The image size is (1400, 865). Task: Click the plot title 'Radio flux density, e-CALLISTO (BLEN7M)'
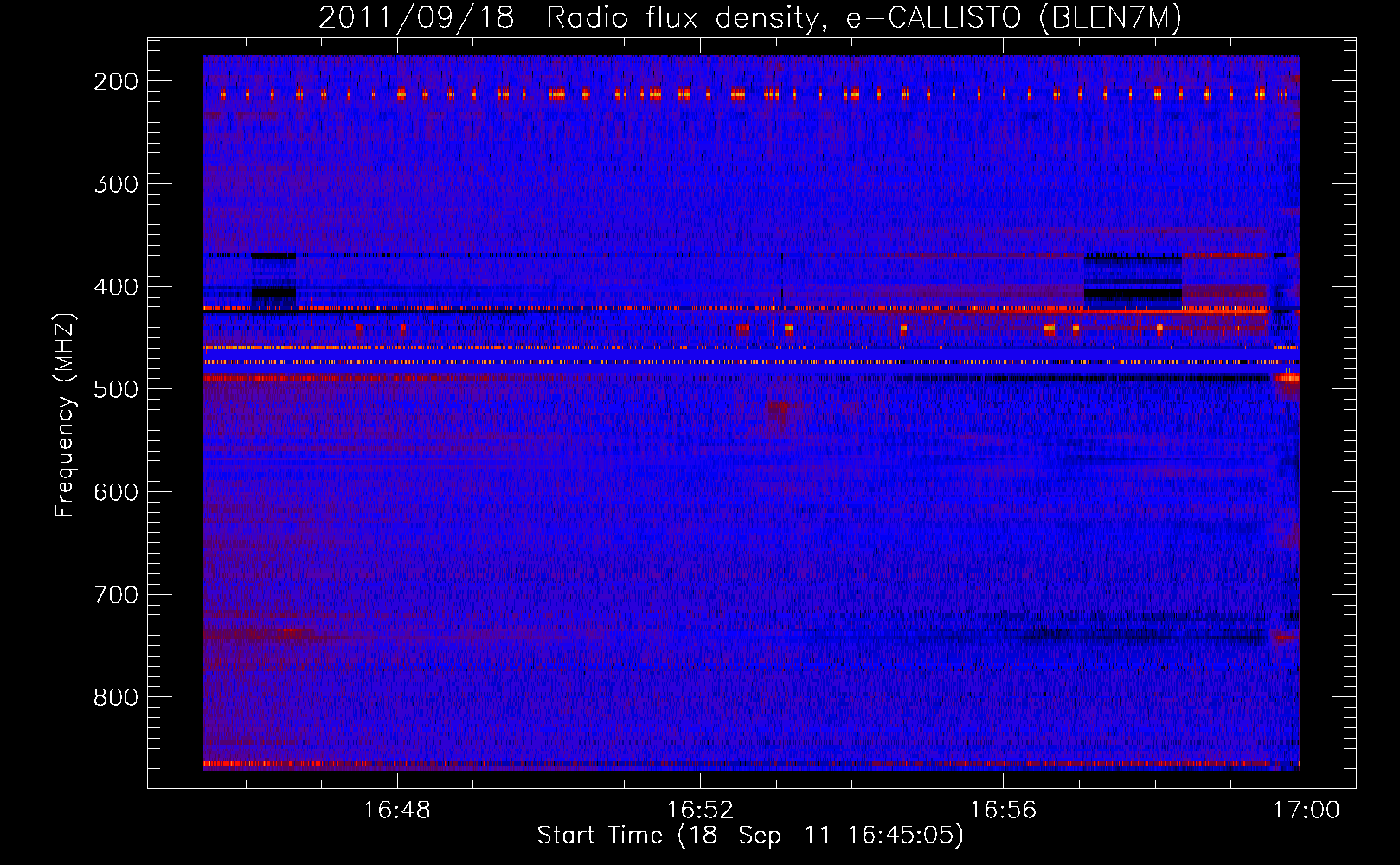(x=864, y=18)
